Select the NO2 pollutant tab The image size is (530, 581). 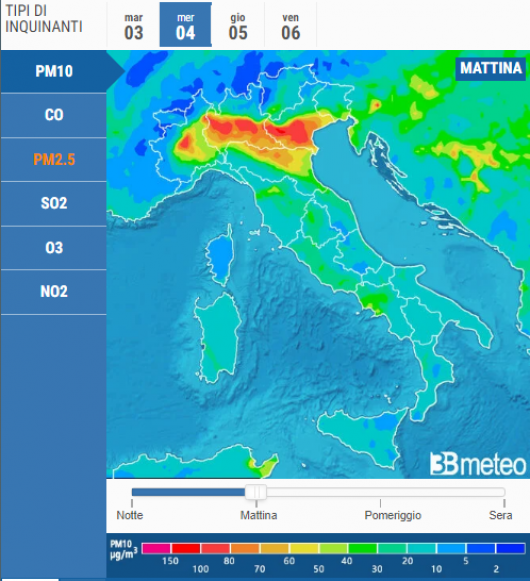coord(54,292)
